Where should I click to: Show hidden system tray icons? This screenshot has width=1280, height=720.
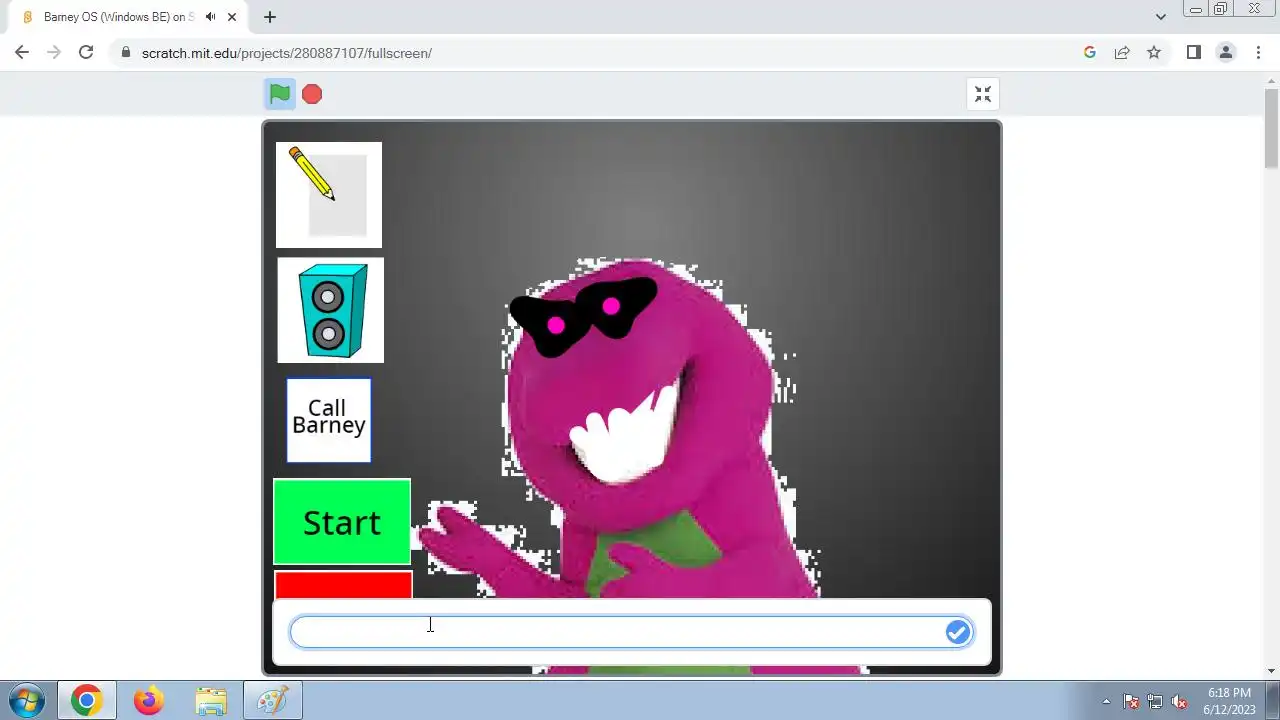click(x=1106, y=701)
